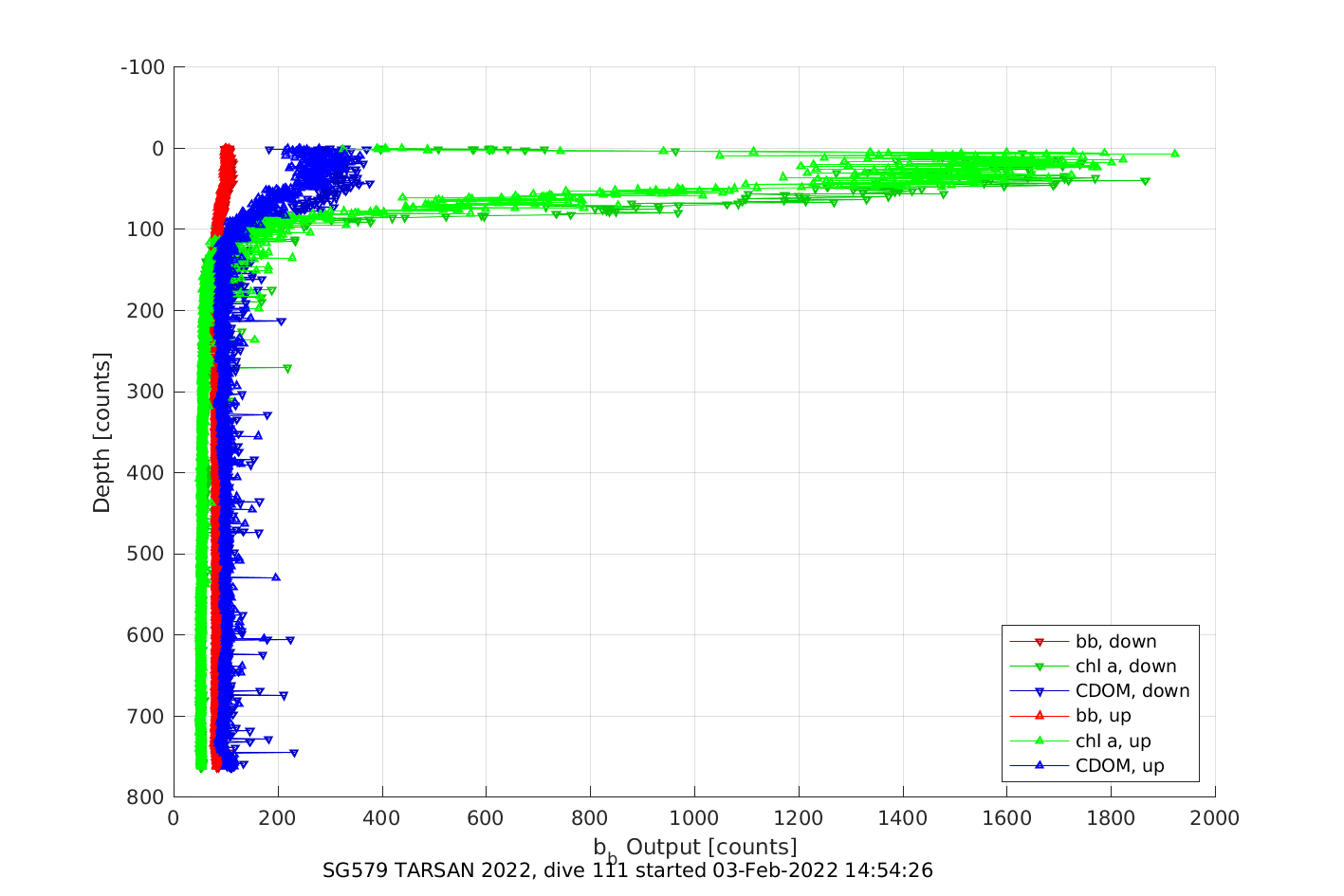The width and height of the screenshot is (1344, 896).
Task: Click the x-axis tick label 400
Action: point(382,818)
